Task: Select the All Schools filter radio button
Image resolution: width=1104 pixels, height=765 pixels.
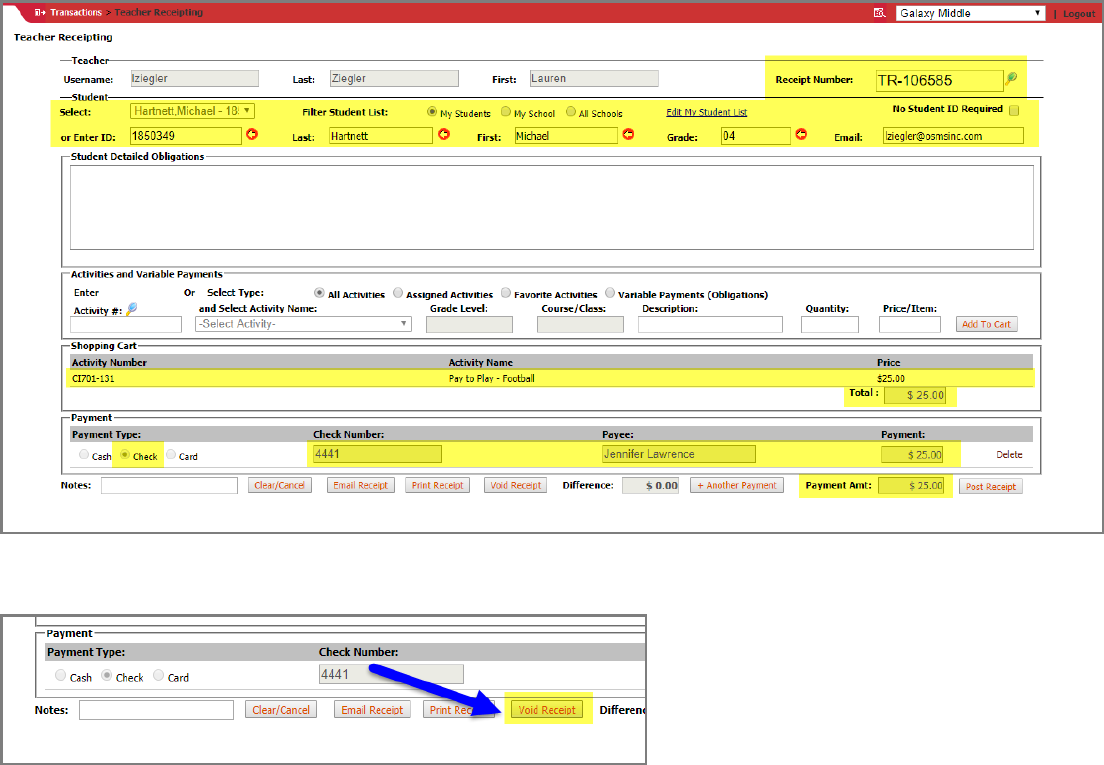Action: [x=571, y=112]
